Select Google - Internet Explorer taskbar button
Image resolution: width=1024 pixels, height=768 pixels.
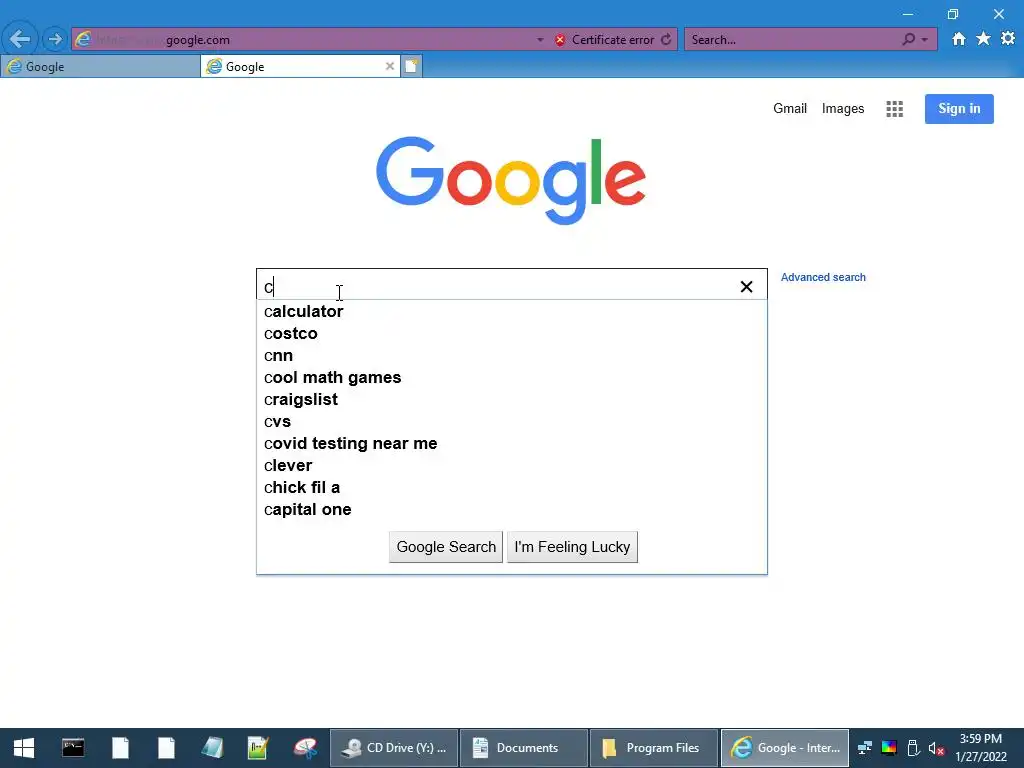click(x=784, y=748)
